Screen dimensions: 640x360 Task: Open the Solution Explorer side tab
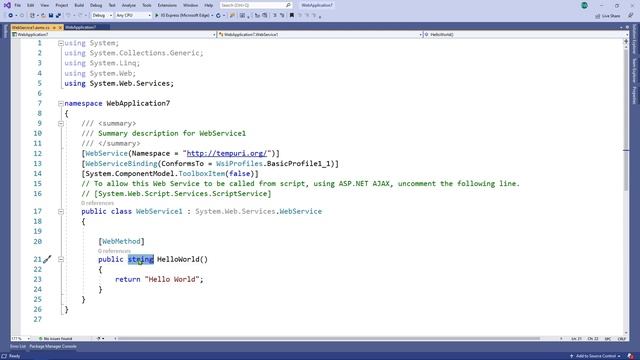[x=635, y=40]
